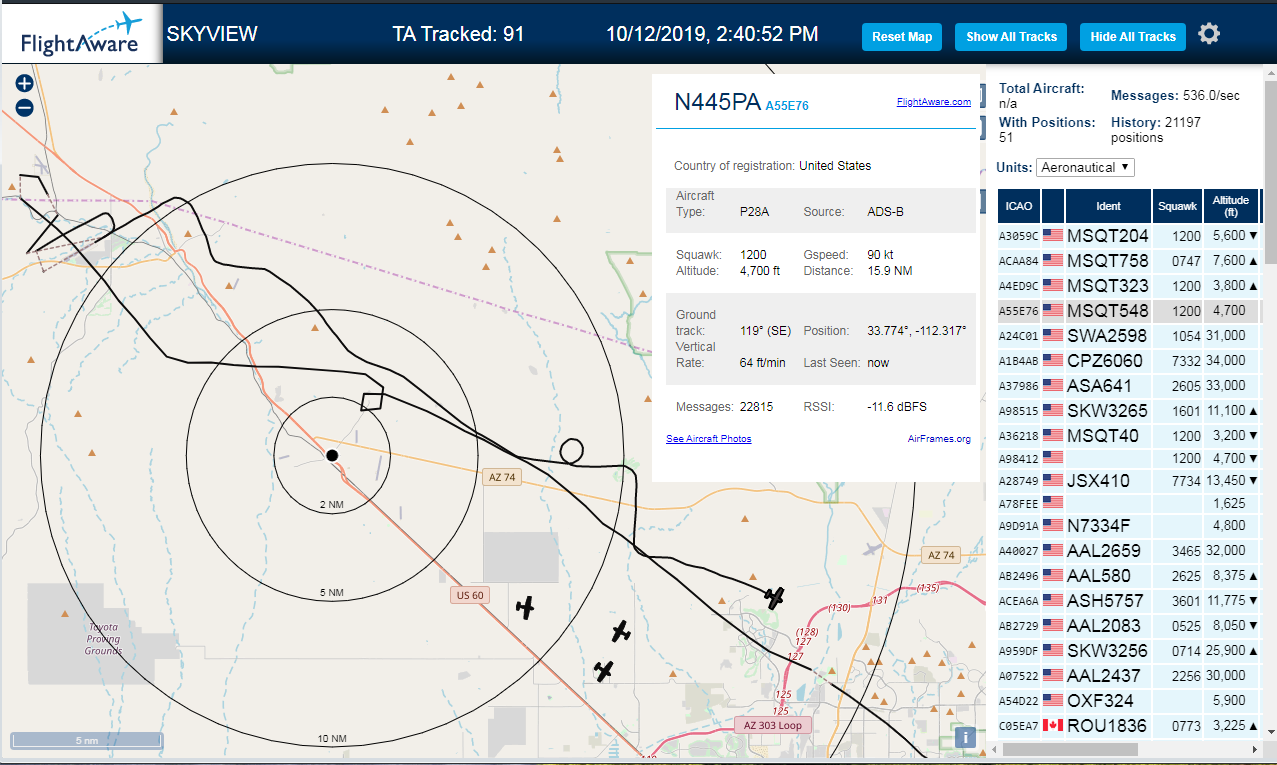This screenshot has height=765, width=1277.
Task: Open the AirFrames.org link
Action: tap(939, 439)
